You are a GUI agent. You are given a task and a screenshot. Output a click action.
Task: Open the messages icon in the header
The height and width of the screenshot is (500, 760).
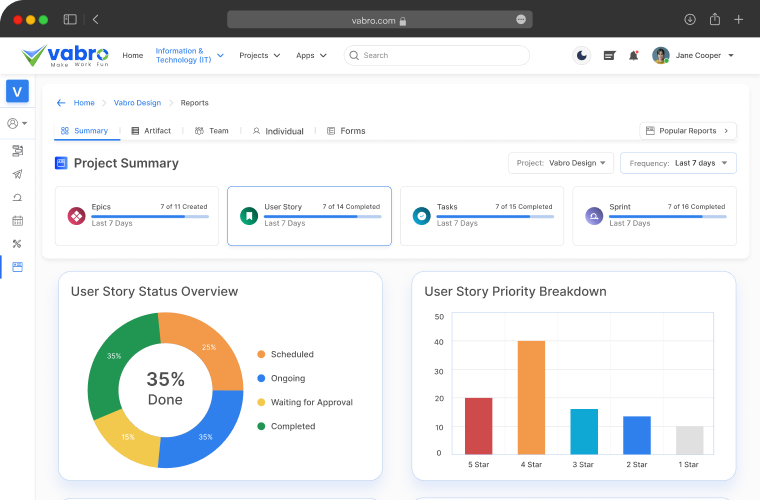click(x=609, y=55)
